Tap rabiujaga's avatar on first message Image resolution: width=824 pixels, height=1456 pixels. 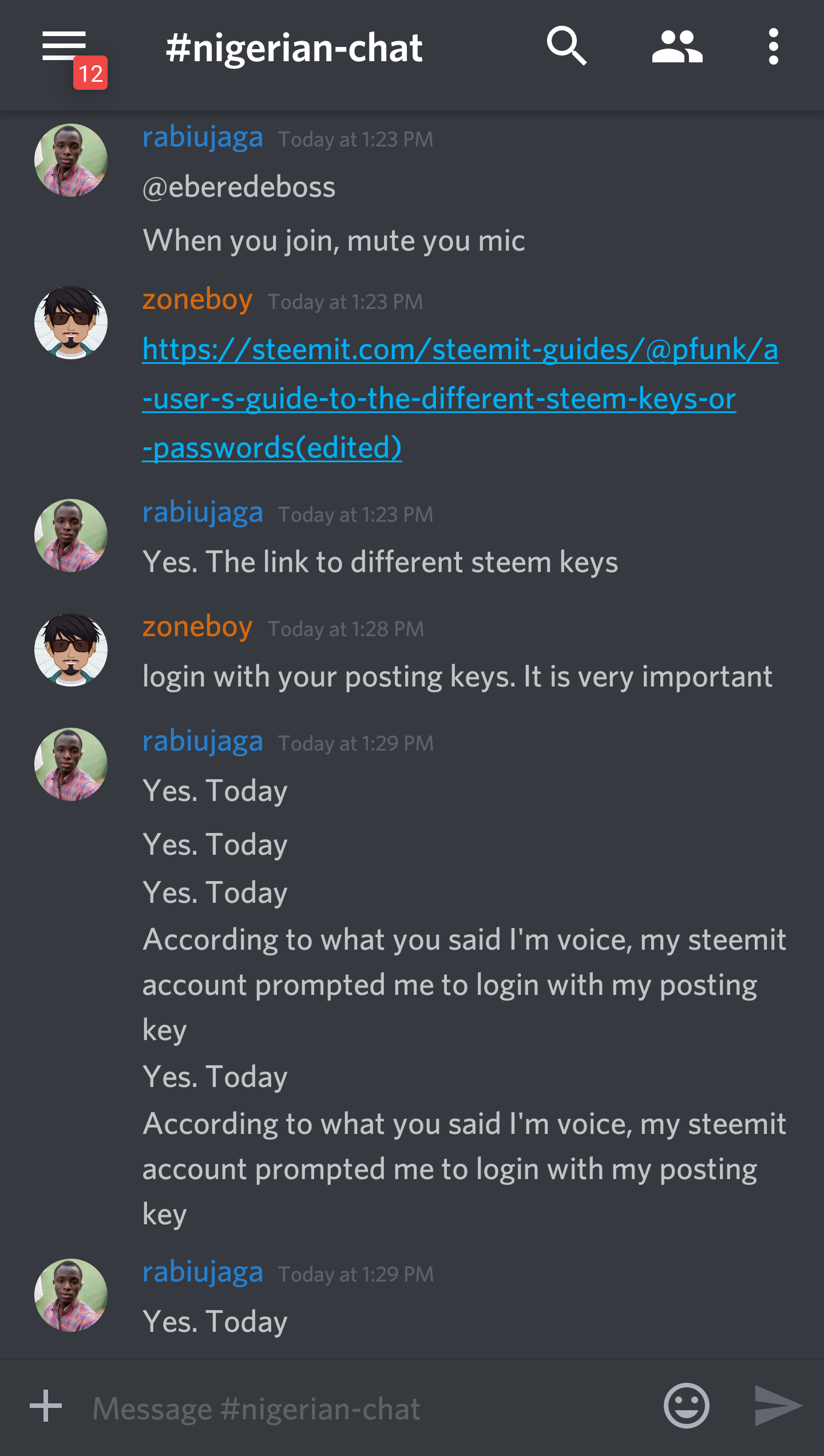[71, 160]
